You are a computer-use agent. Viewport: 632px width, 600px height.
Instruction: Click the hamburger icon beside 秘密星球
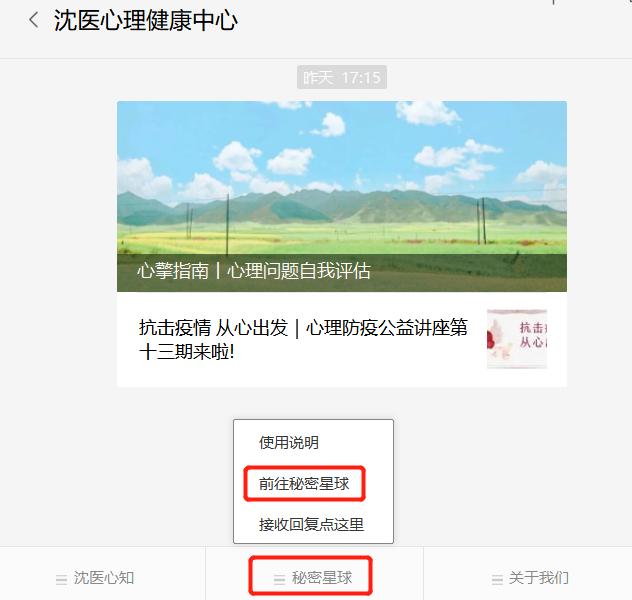click(x=279, y=579)
